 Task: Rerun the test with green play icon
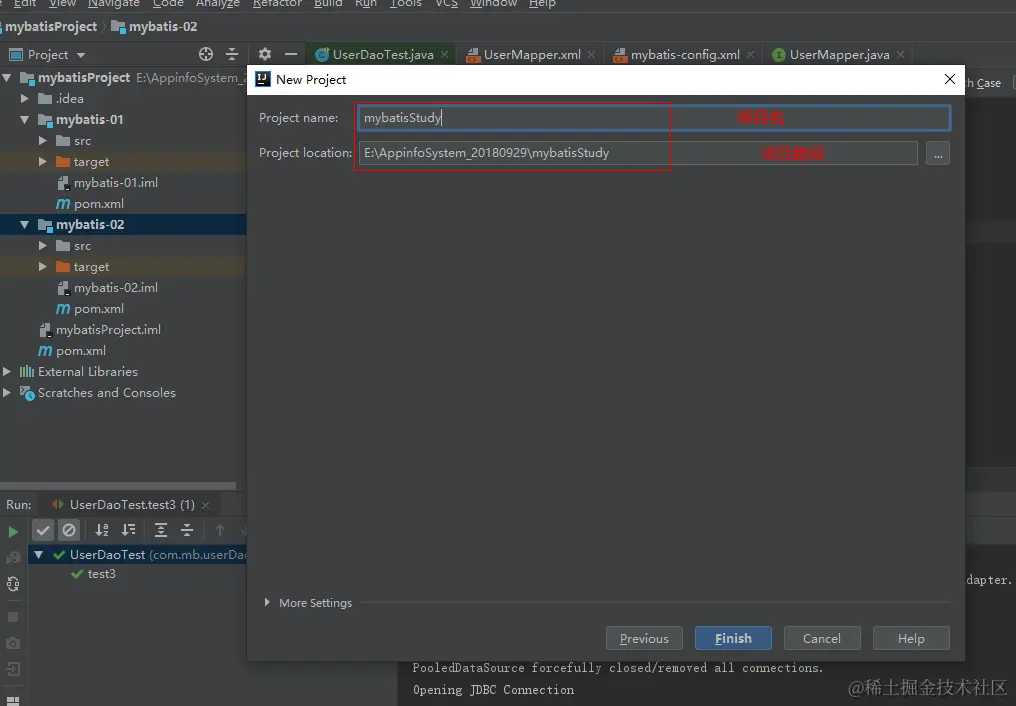[13, 532]
